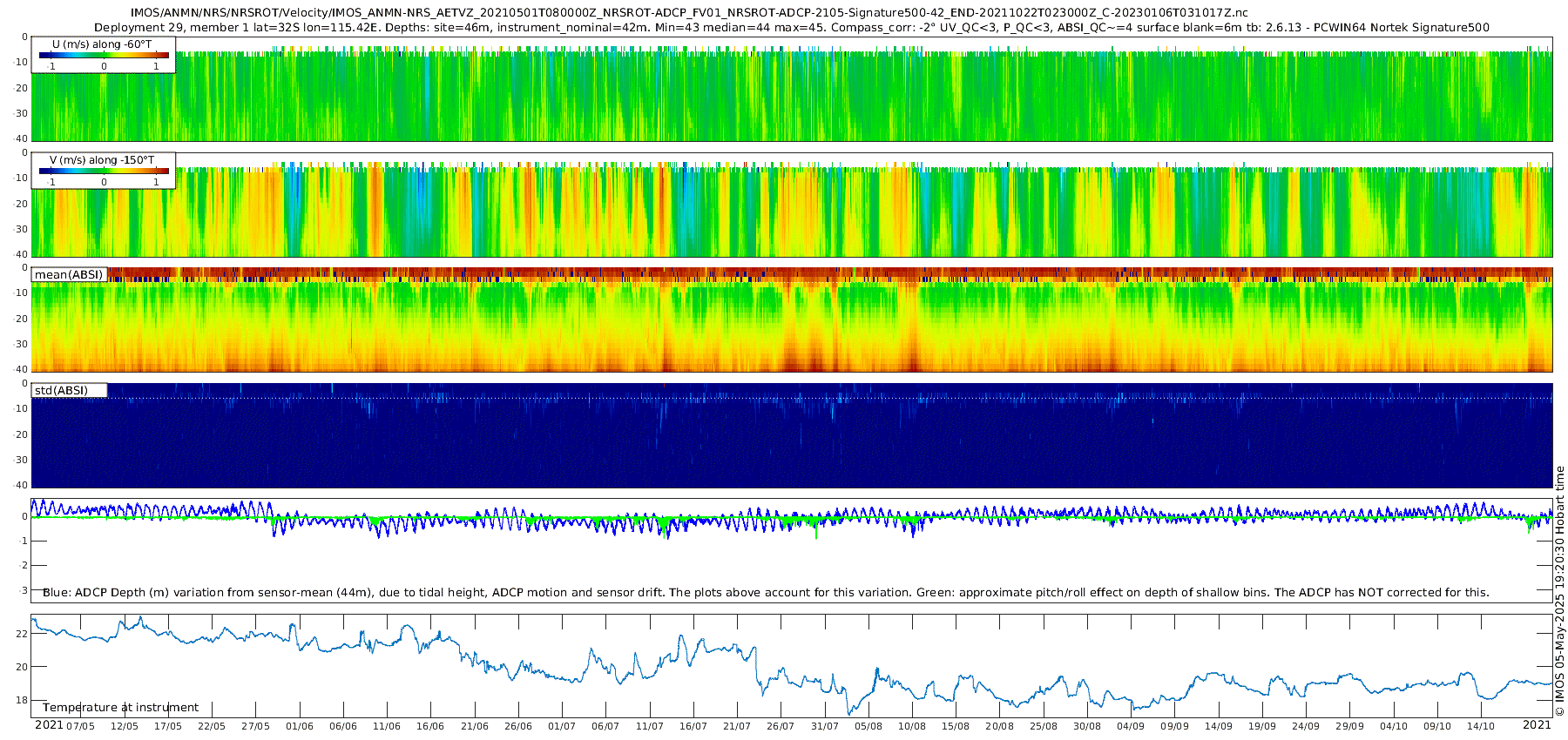Click the 22 degree temperature axis tick
Screen dimensions: 1568x740
click(x=22, y=634)
